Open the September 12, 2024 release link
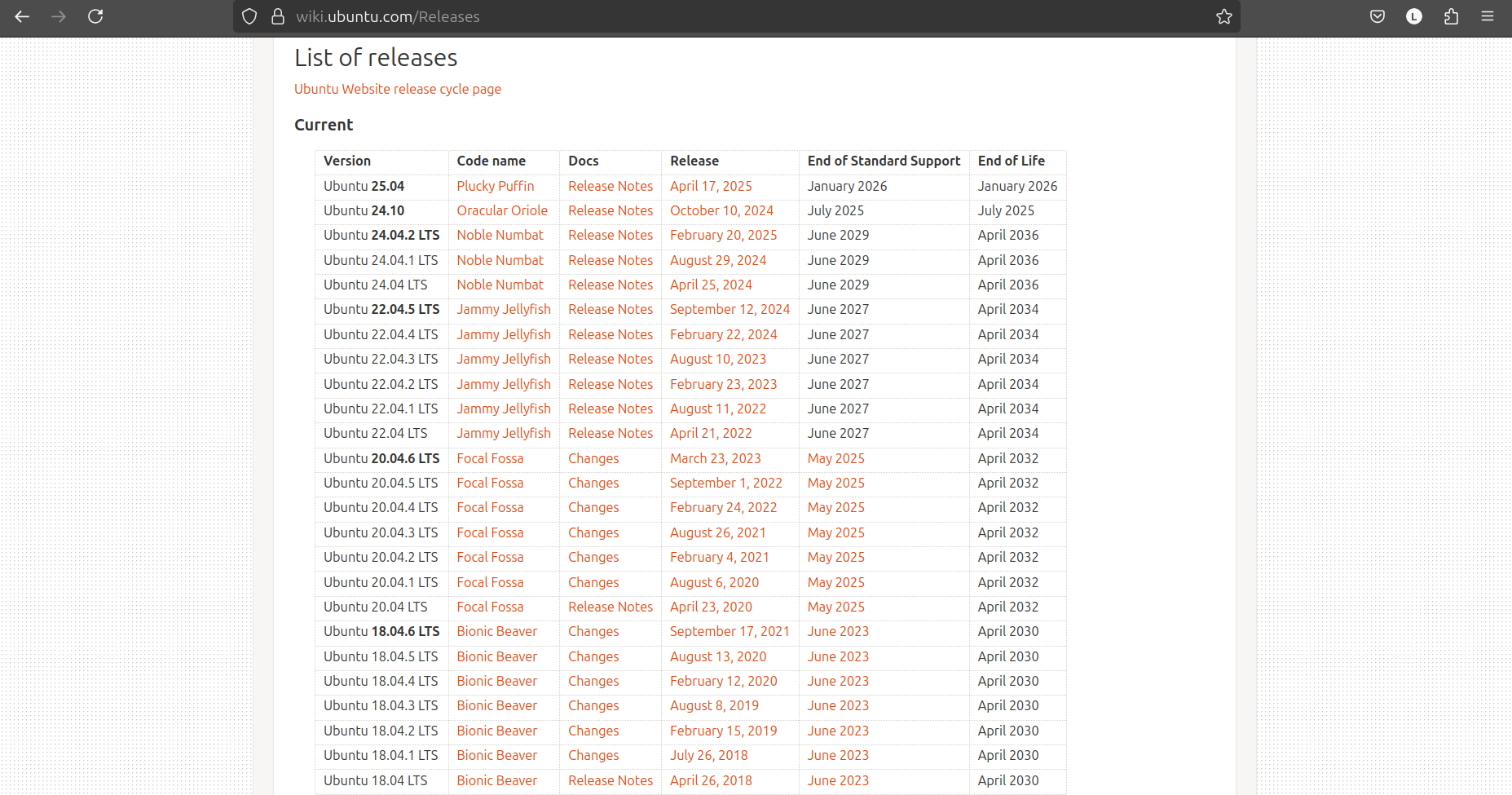 pos(730,309)
